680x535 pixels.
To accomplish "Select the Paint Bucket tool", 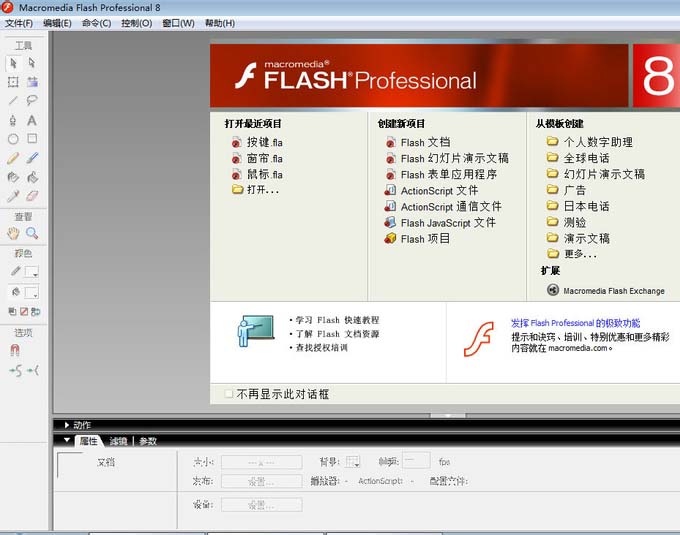I will click(x=32, y=177).
